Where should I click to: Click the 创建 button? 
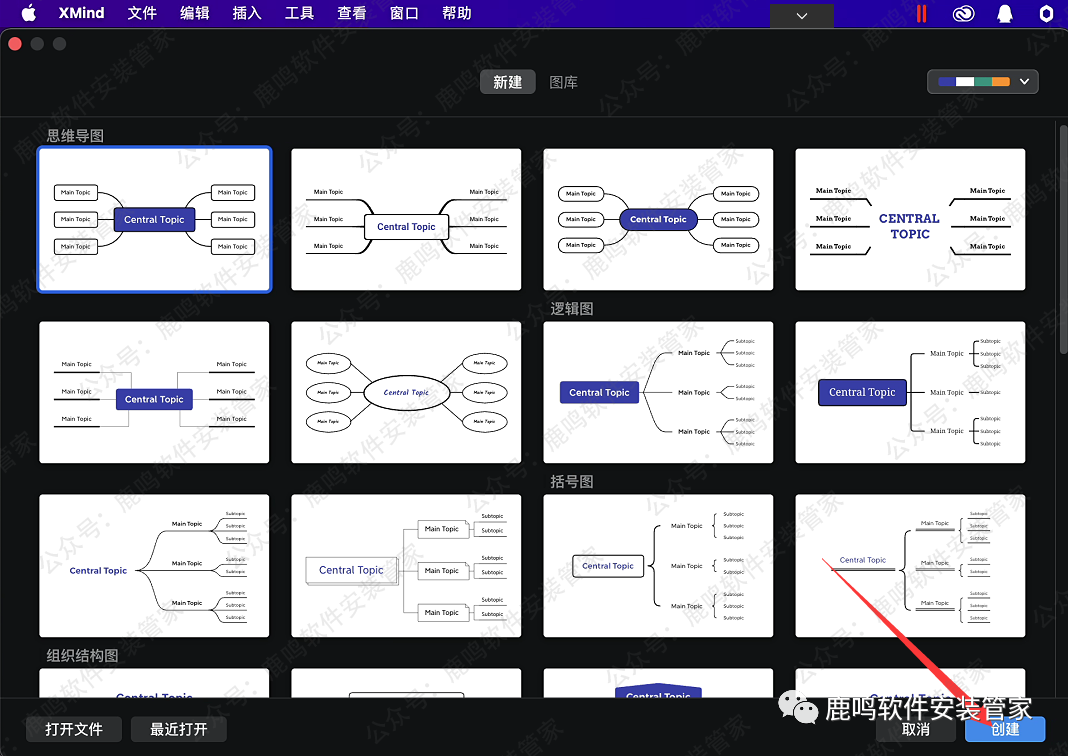coord(1005,729)
